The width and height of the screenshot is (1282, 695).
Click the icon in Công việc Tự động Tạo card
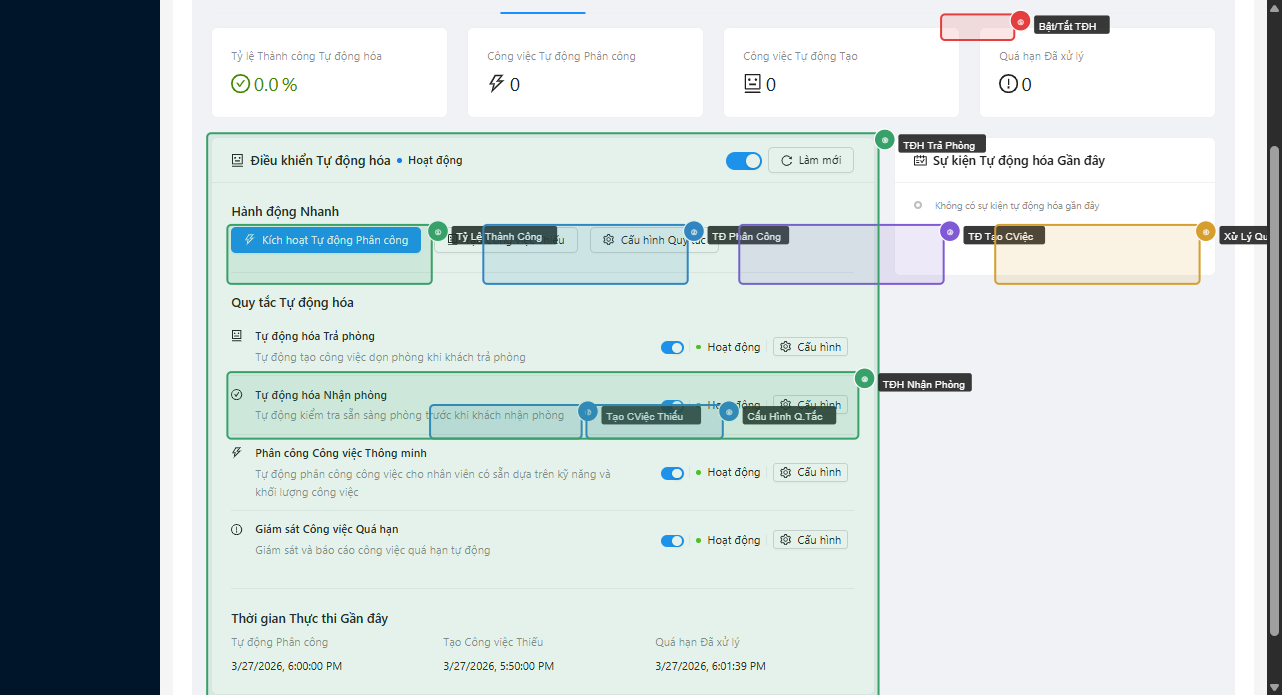[752, 84]
